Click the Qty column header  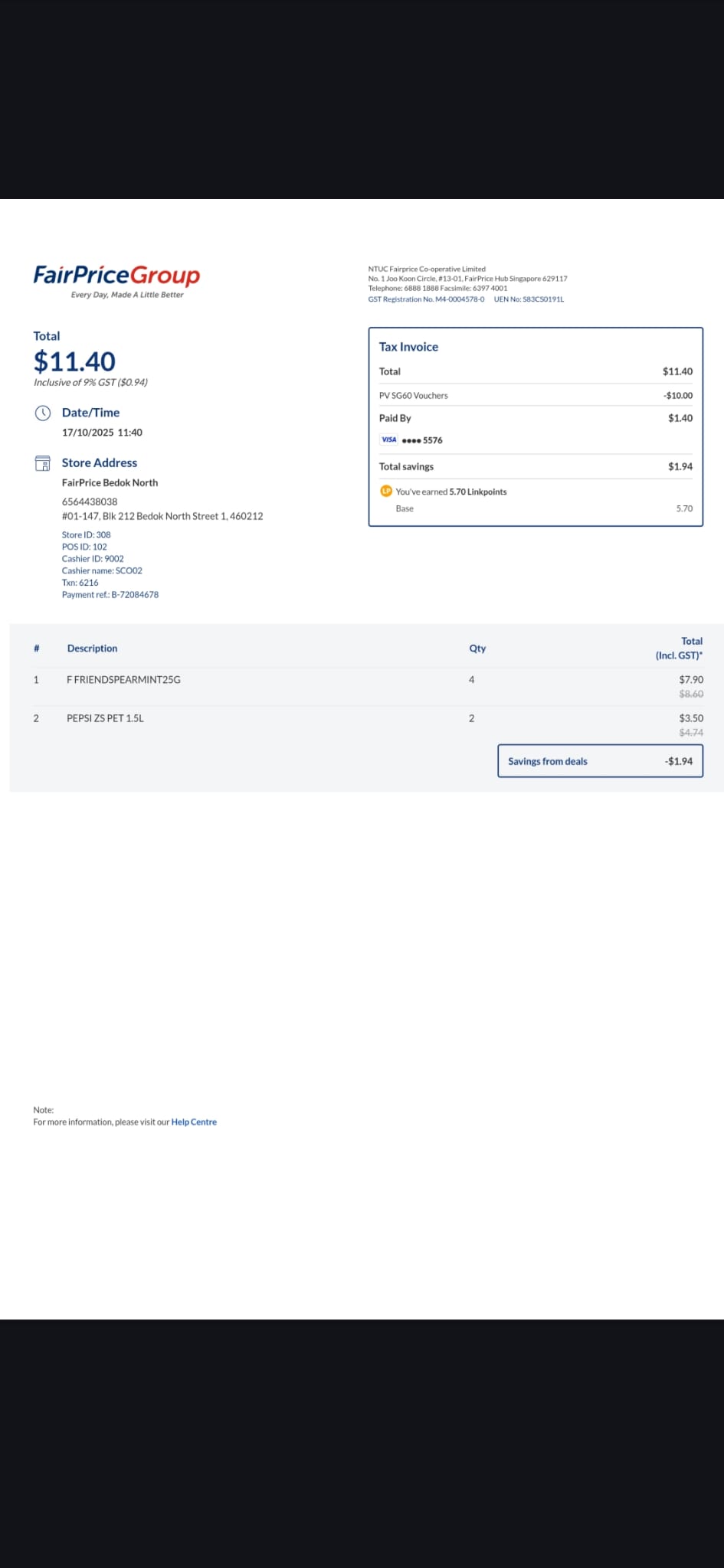click(x=477, y=648)
